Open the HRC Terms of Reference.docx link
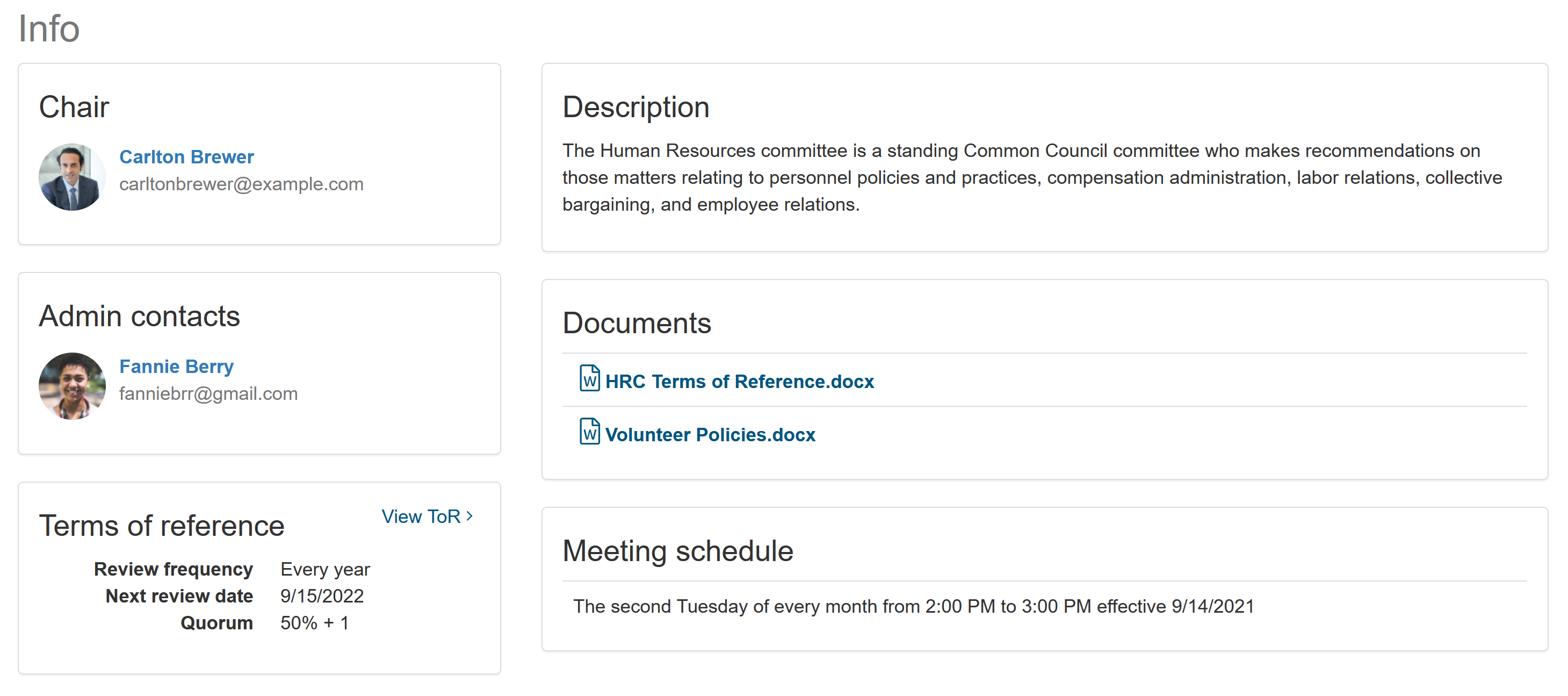The height and width of the screenshot is (696, 1568). pos(739,381)
